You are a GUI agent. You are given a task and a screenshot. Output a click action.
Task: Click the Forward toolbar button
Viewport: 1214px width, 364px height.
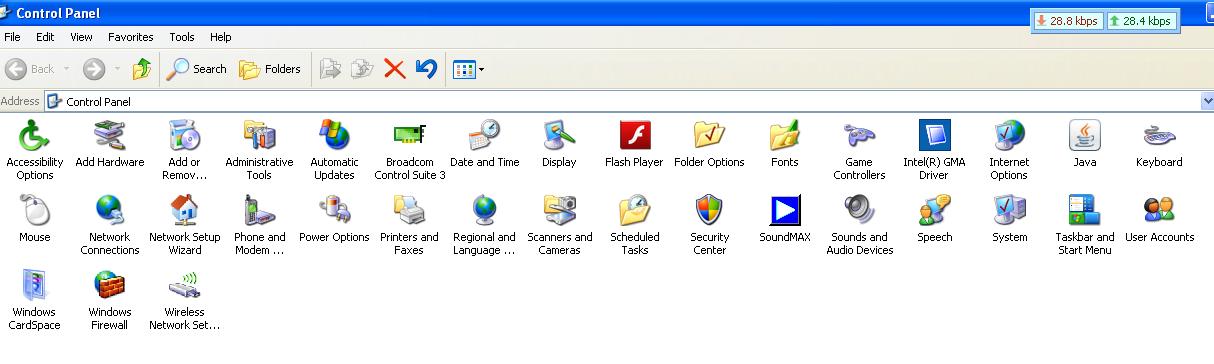pyautogui.click(x=94, y=69)
